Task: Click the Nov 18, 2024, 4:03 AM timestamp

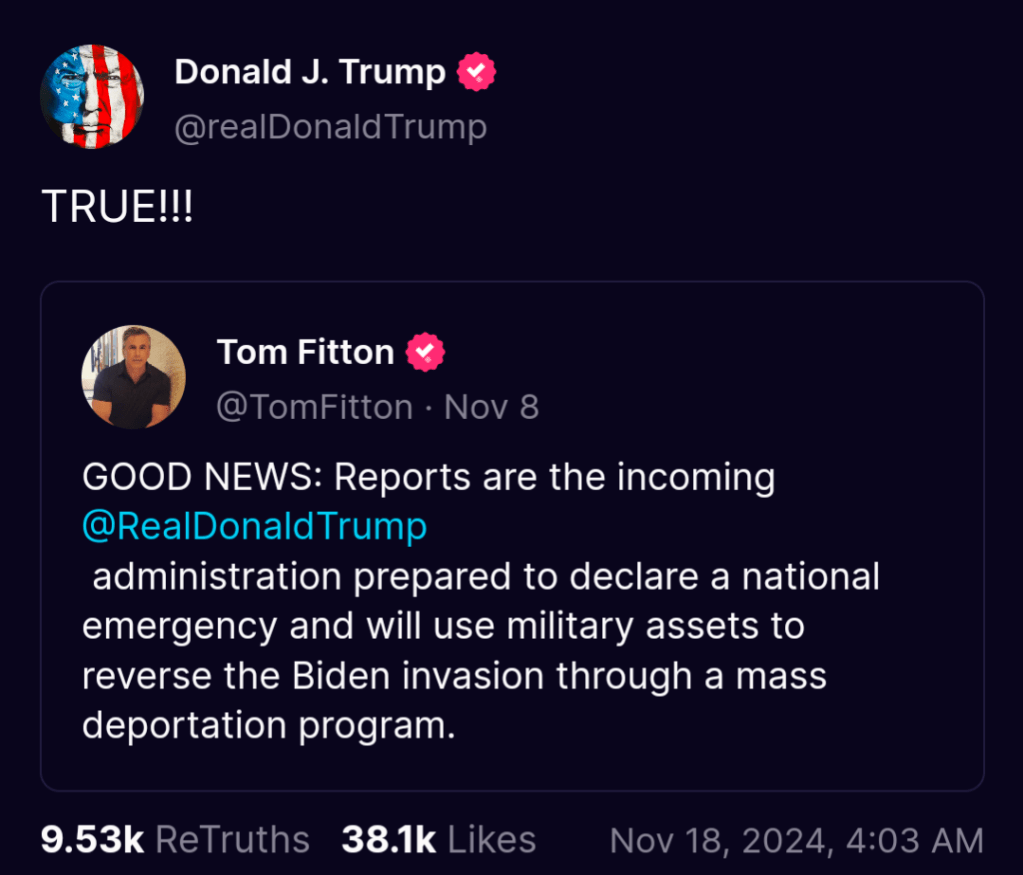Action: (796, 840)
